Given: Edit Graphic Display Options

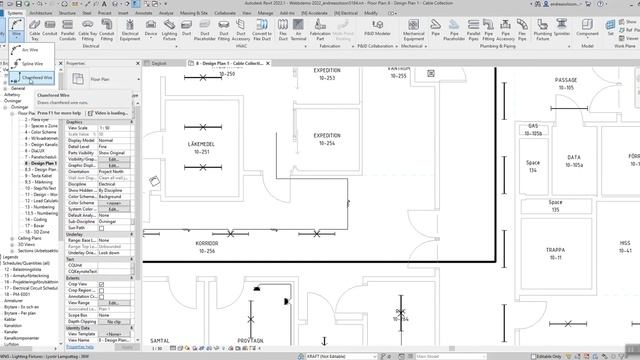Looking at the screenshot, I should [114, 165].
